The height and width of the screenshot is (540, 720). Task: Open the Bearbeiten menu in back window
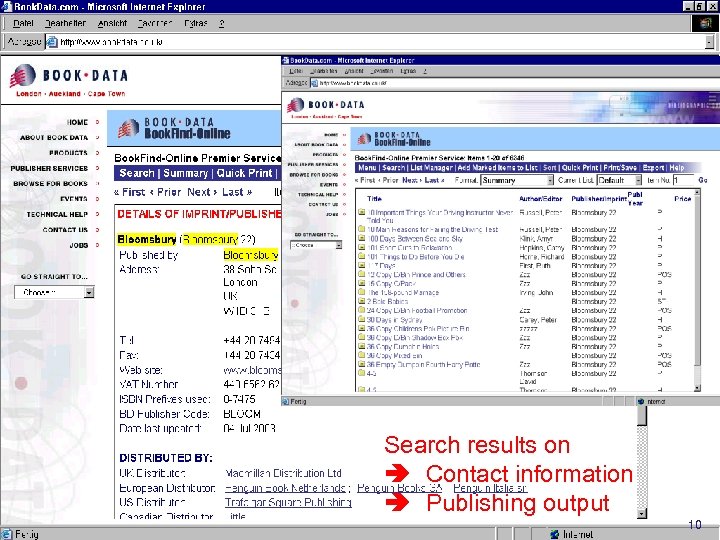[x=65, y=23]
